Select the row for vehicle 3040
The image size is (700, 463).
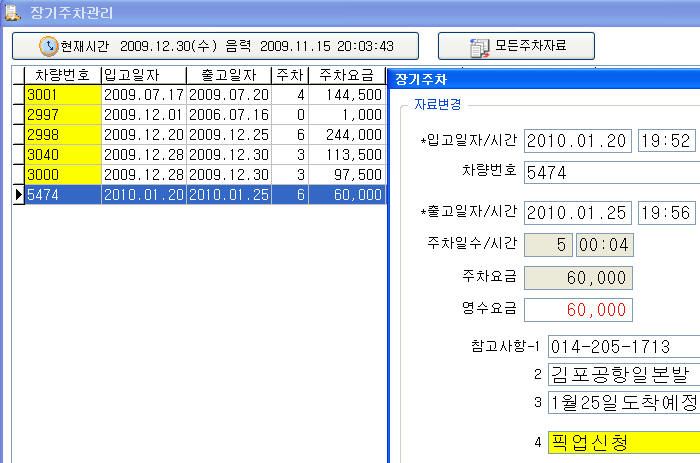200,154
